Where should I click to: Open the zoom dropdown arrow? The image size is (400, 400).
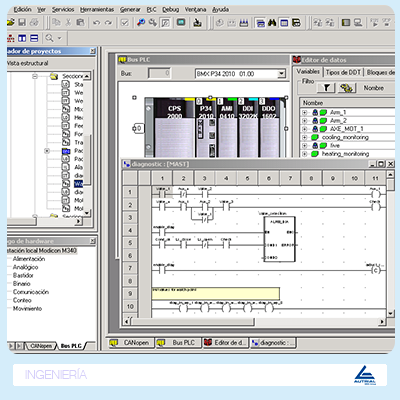pyautogui.click(x=60, y=38)
